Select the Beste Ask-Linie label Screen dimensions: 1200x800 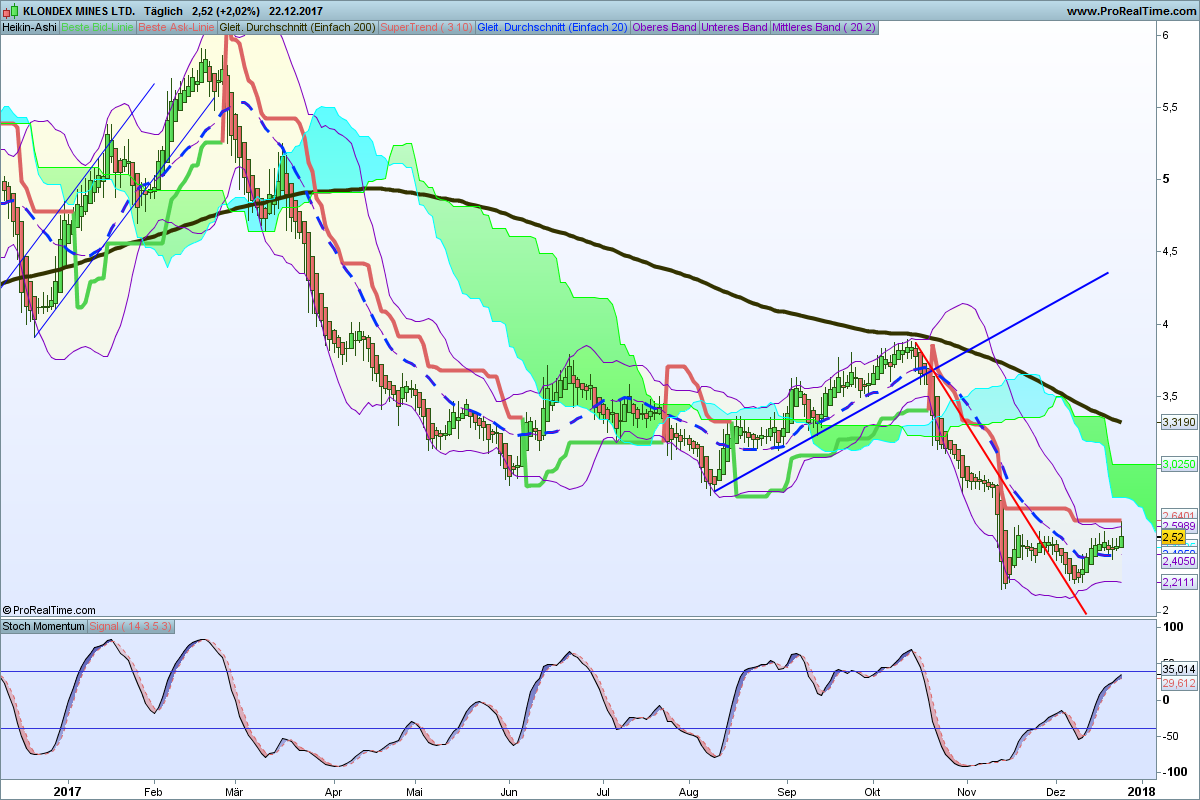coord(176,27)
